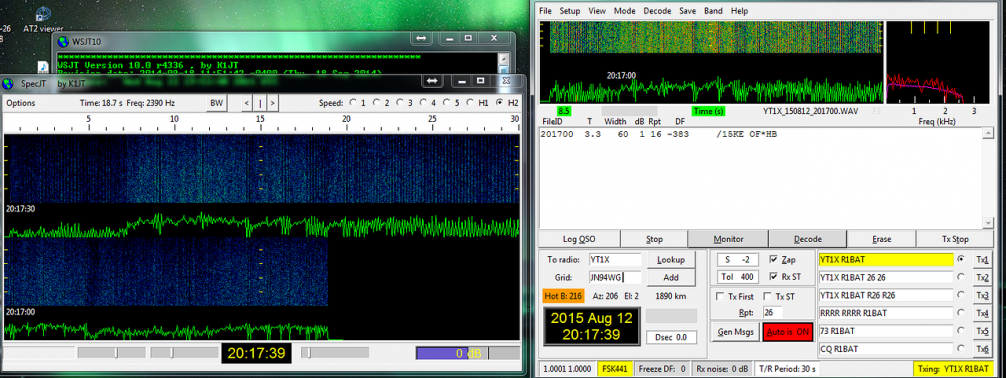
Task: Select Speed 3 radio button in SpecJT
Action: coord(400,103)
